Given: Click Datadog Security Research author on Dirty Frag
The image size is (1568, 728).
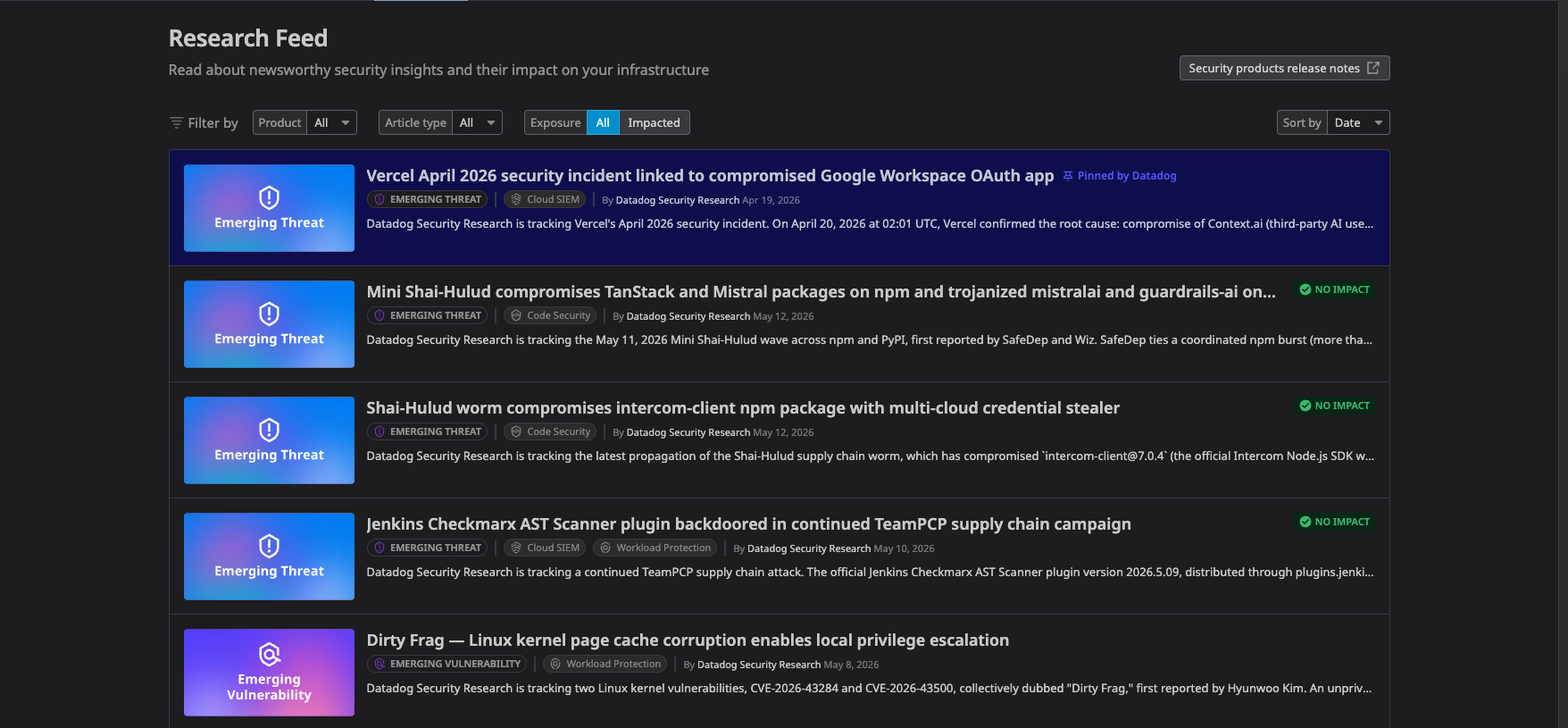Looking at the screenshot, I should click(x=759, y=664).
